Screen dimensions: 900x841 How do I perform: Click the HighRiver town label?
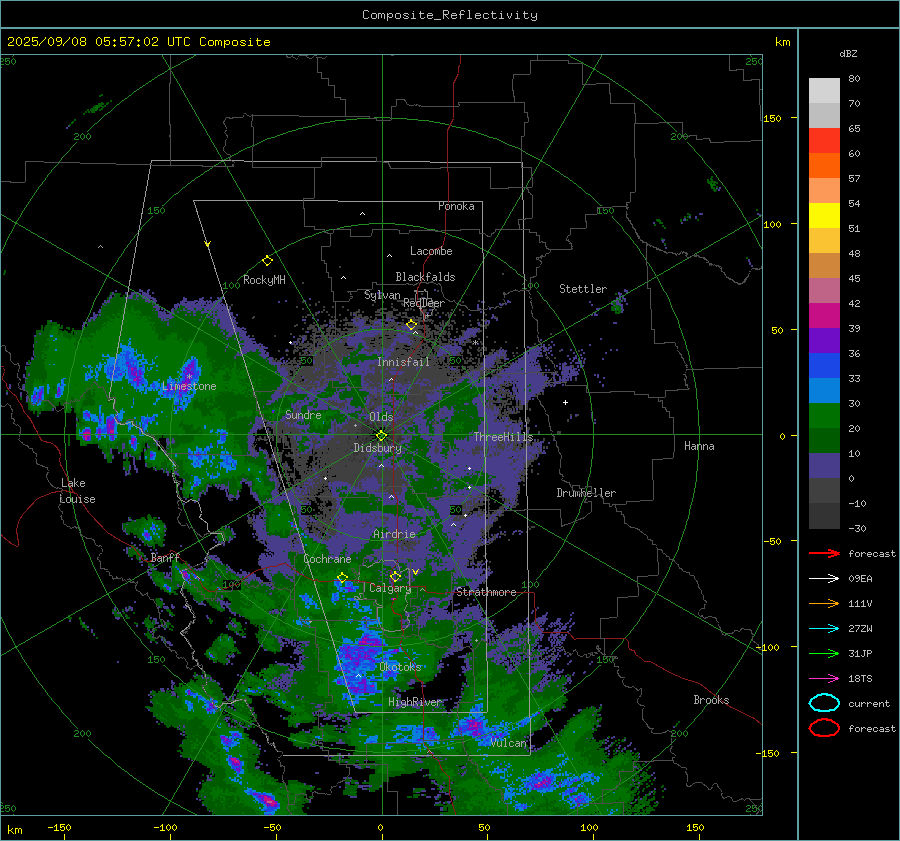point(414,702)
